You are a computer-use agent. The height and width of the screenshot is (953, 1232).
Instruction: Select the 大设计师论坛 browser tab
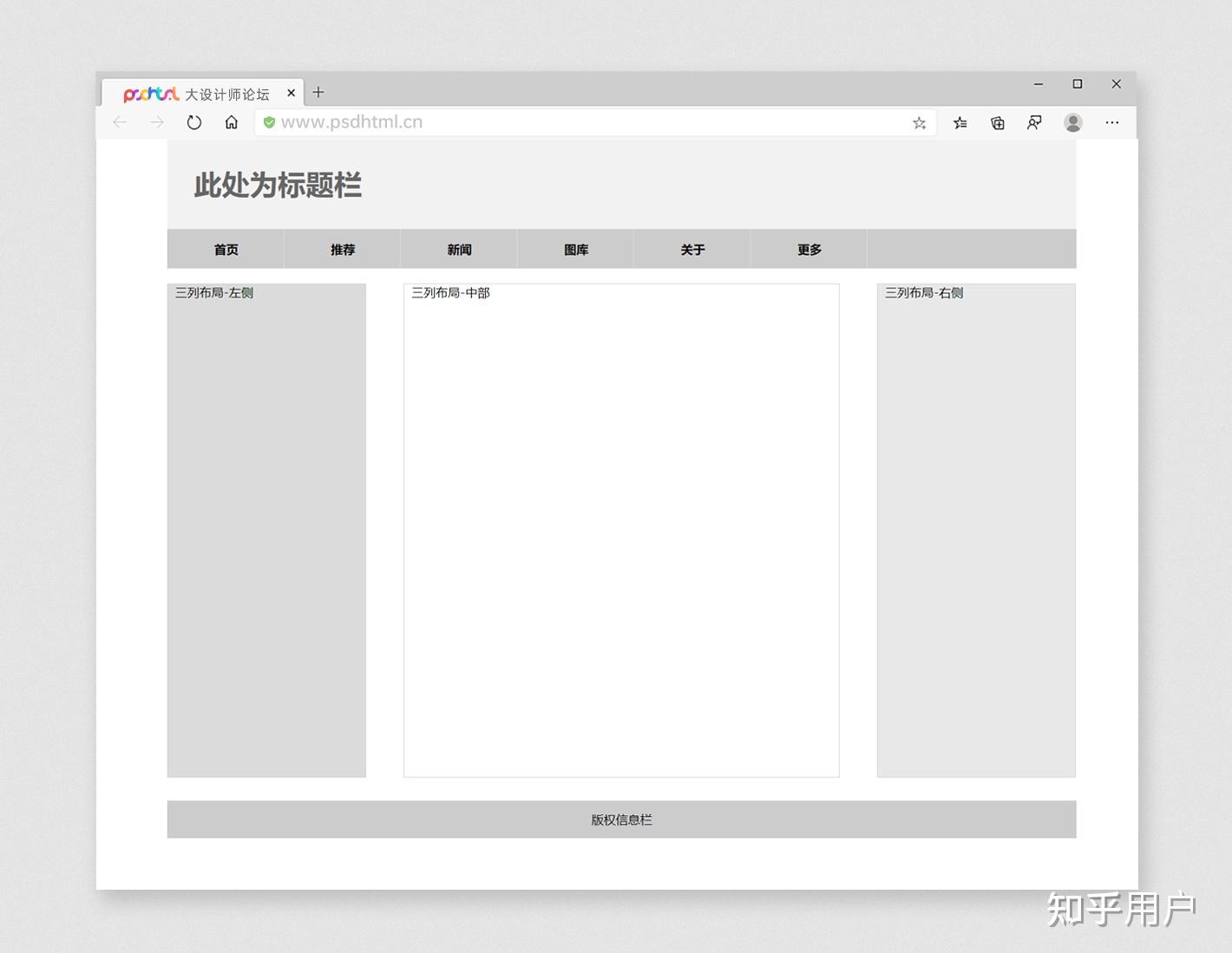click(203, 93)
